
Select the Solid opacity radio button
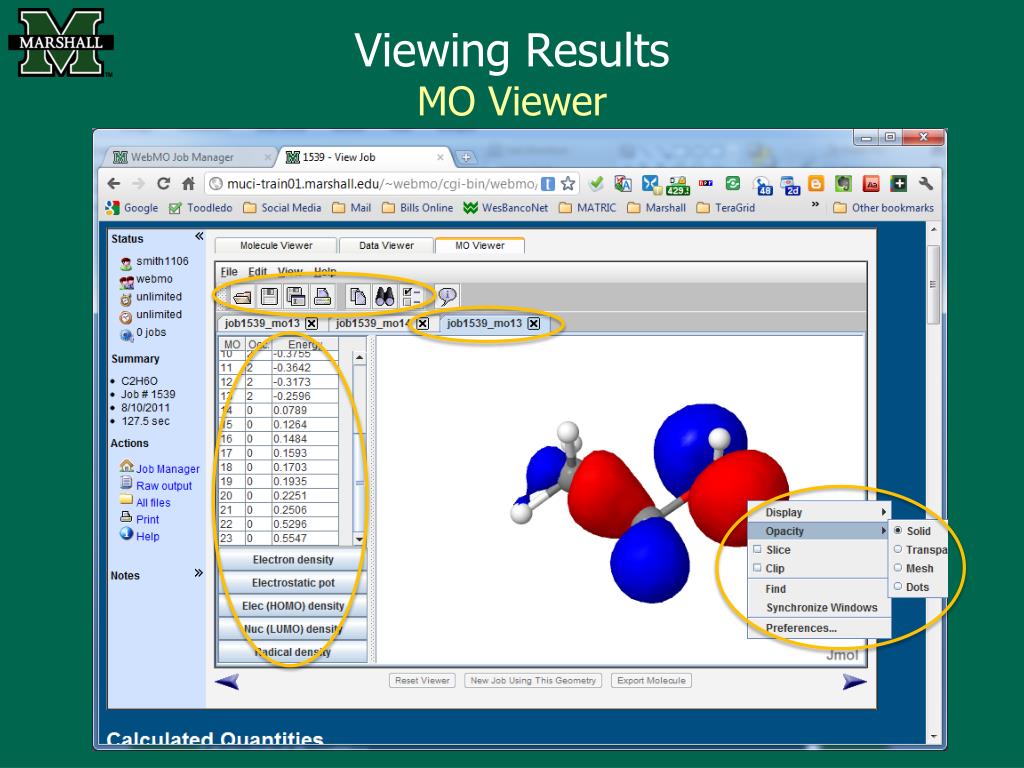898,530
